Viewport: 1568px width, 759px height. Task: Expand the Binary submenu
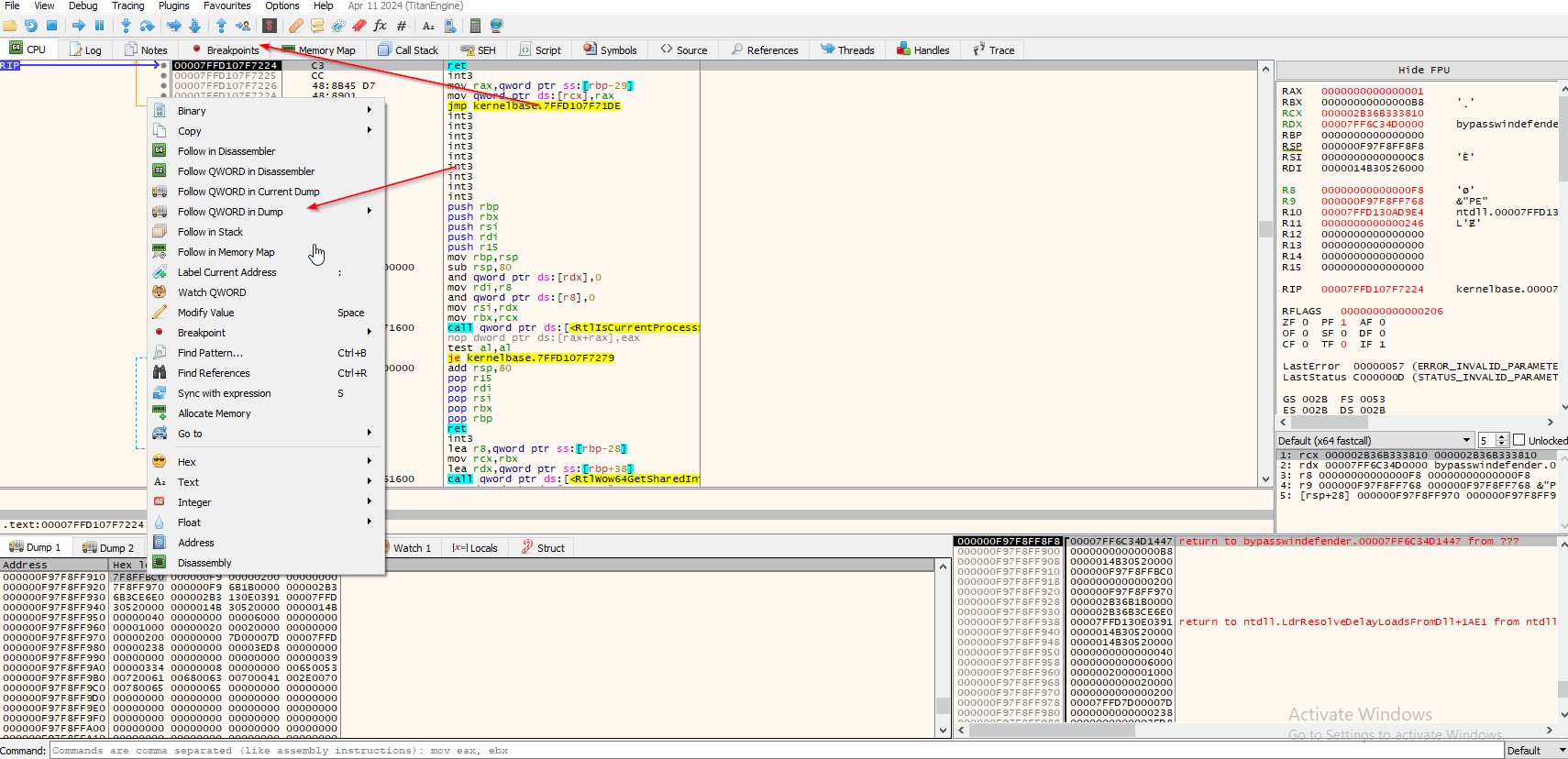266,111
